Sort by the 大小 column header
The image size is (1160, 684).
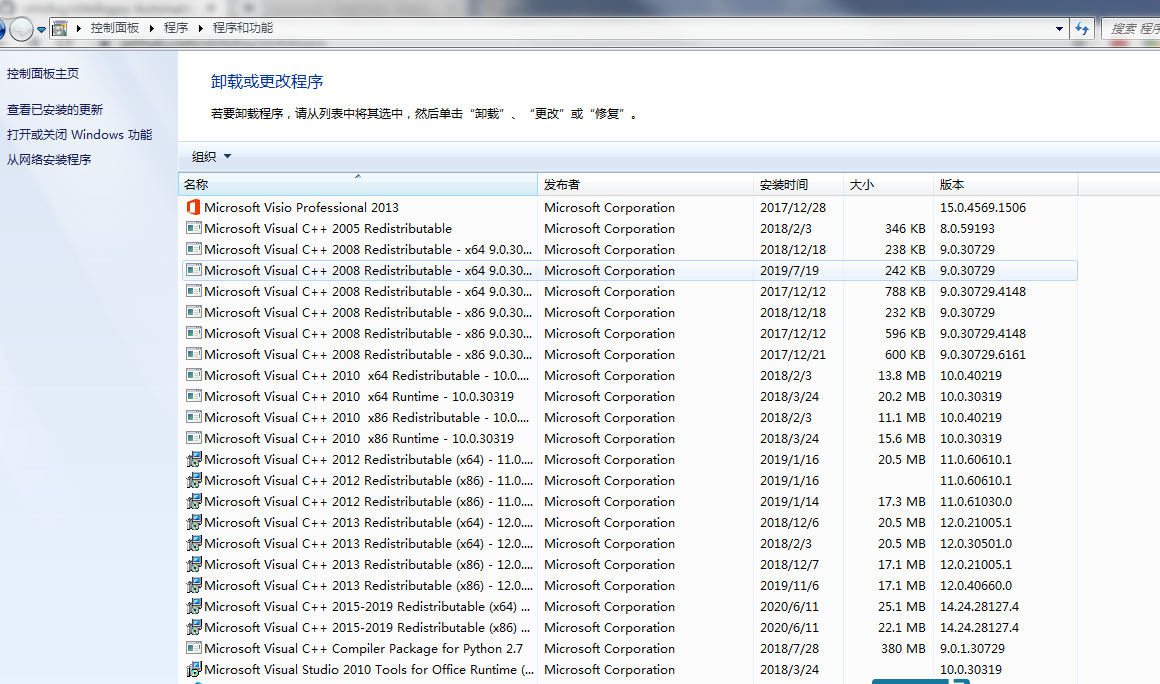[x=888, y=184]
